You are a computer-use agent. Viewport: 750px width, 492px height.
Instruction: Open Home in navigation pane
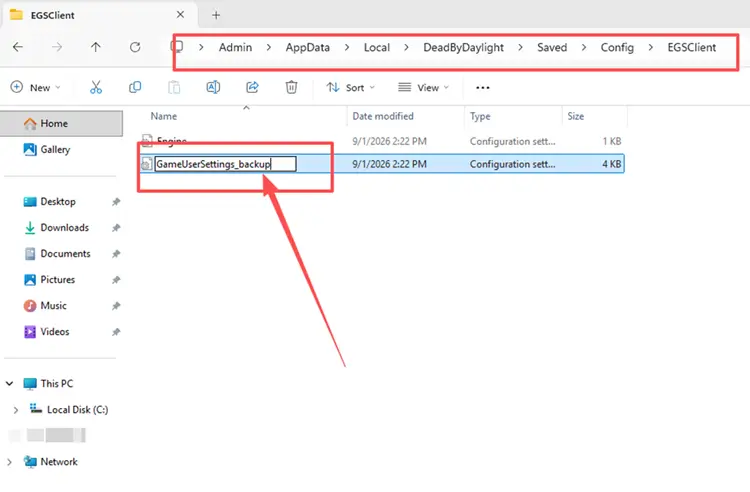[x=61, y=123]
